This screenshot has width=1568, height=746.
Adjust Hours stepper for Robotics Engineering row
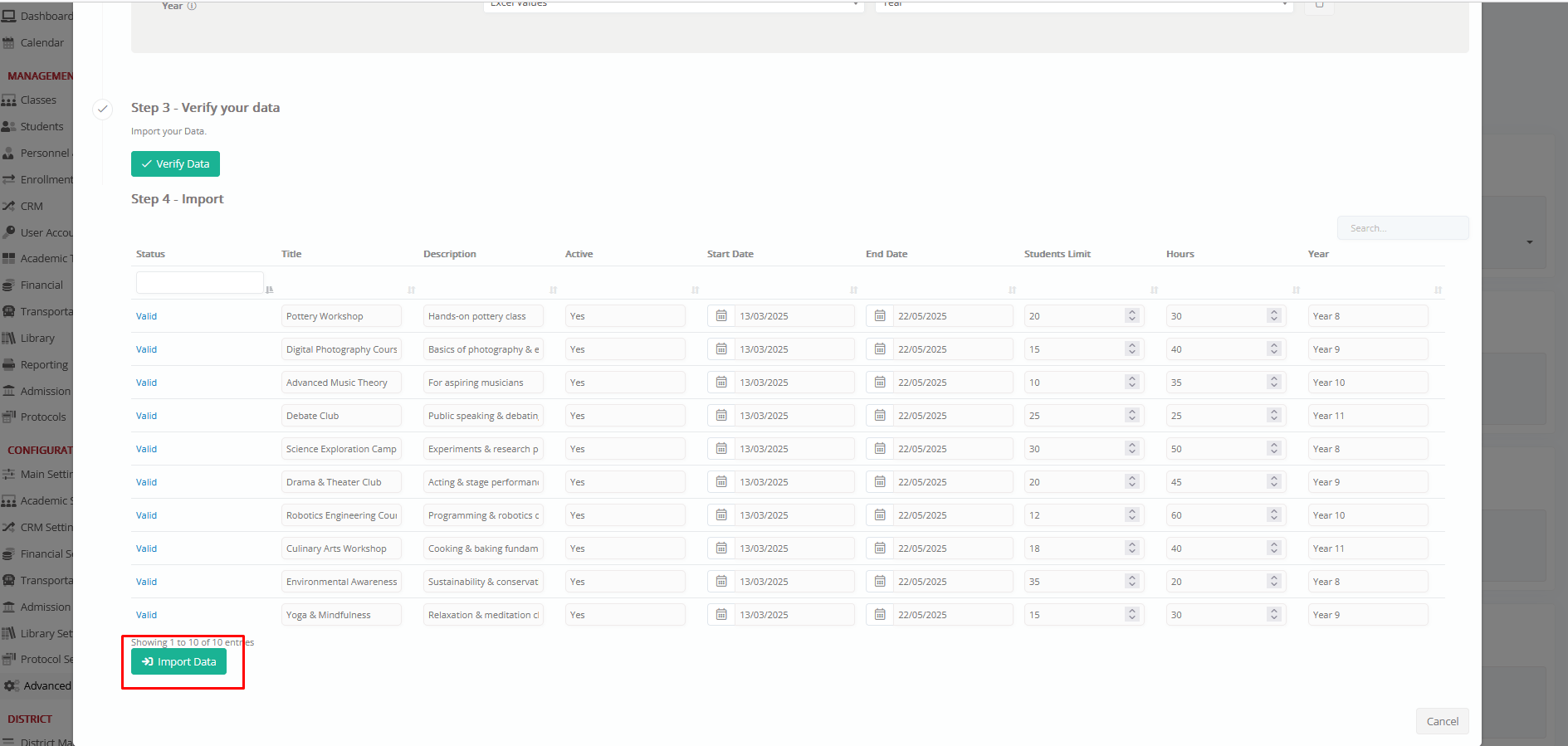[x=1273, y=515]
